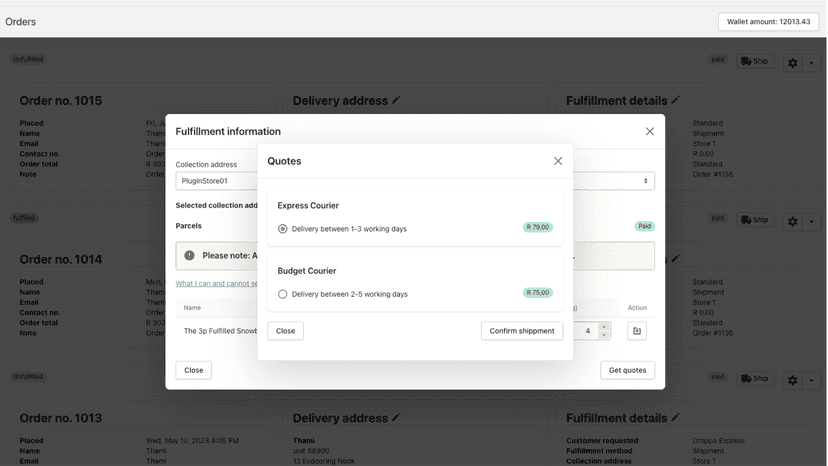Select Express Courier delivery radio option
Screen dimensions: 828x466
click(x=283, y=229)
